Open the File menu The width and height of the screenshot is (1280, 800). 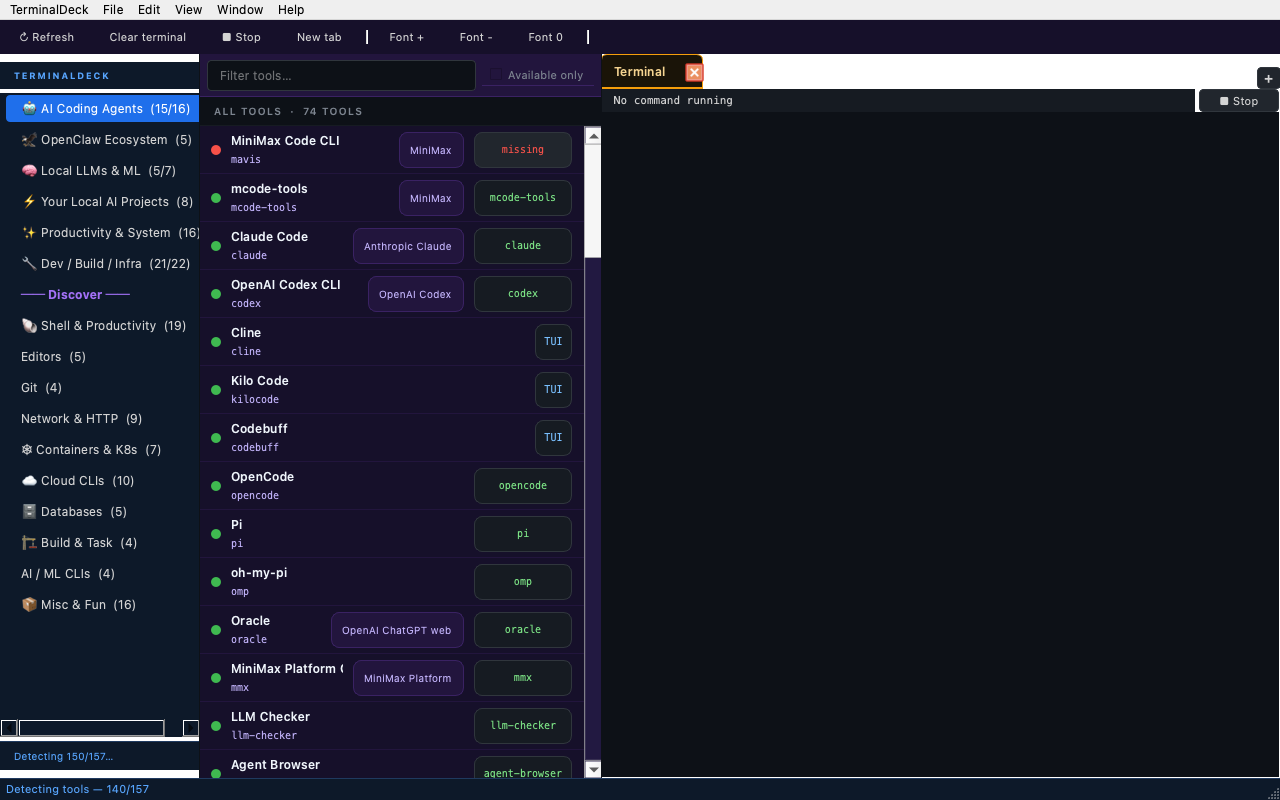[113, 10]
